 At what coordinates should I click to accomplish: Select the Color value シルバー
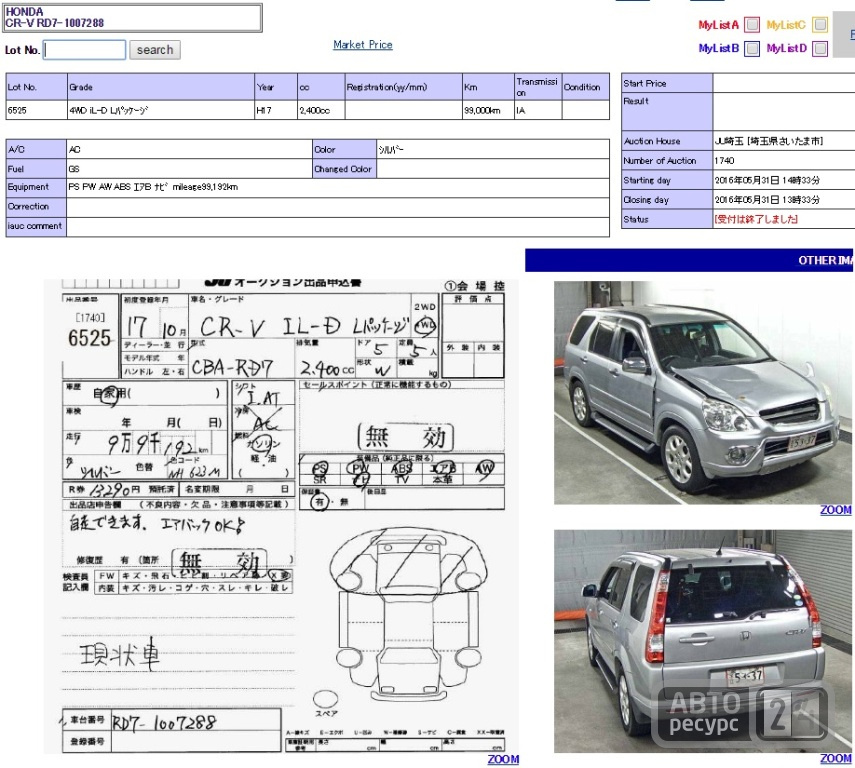coord(391,149)
